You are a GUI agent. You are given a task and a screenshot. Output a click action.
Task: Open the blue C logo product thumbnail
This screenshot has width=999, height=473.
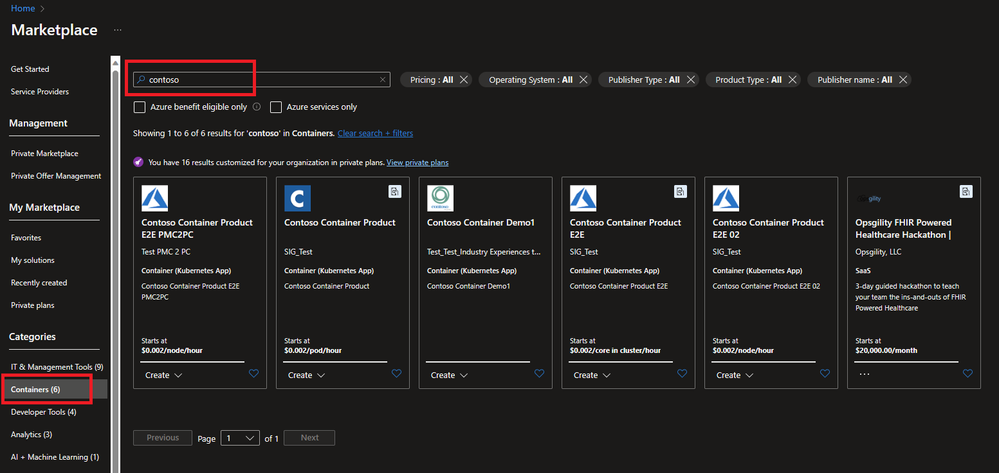coord(298,198)
